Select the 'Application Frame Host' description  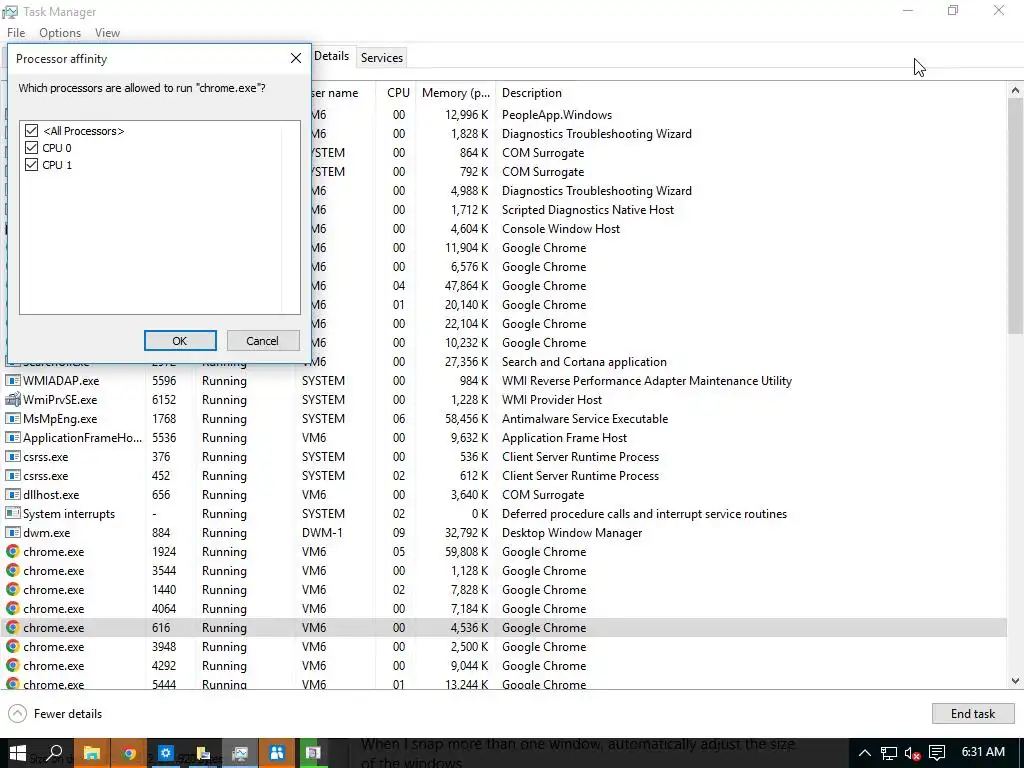pyautogui.click(x=564, y=438)
